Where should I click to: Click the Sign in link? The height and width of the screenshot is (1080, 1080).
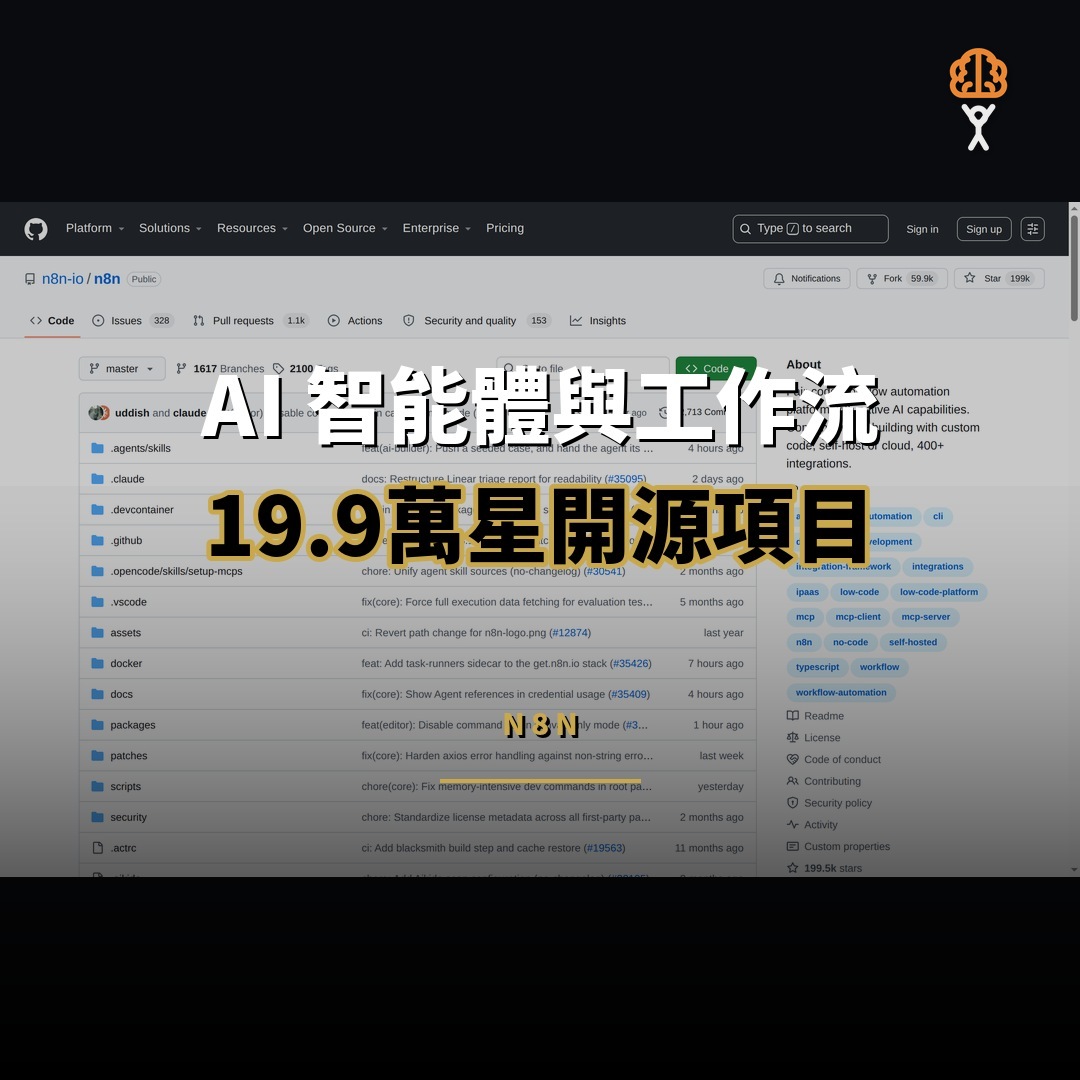click(922, 229)
